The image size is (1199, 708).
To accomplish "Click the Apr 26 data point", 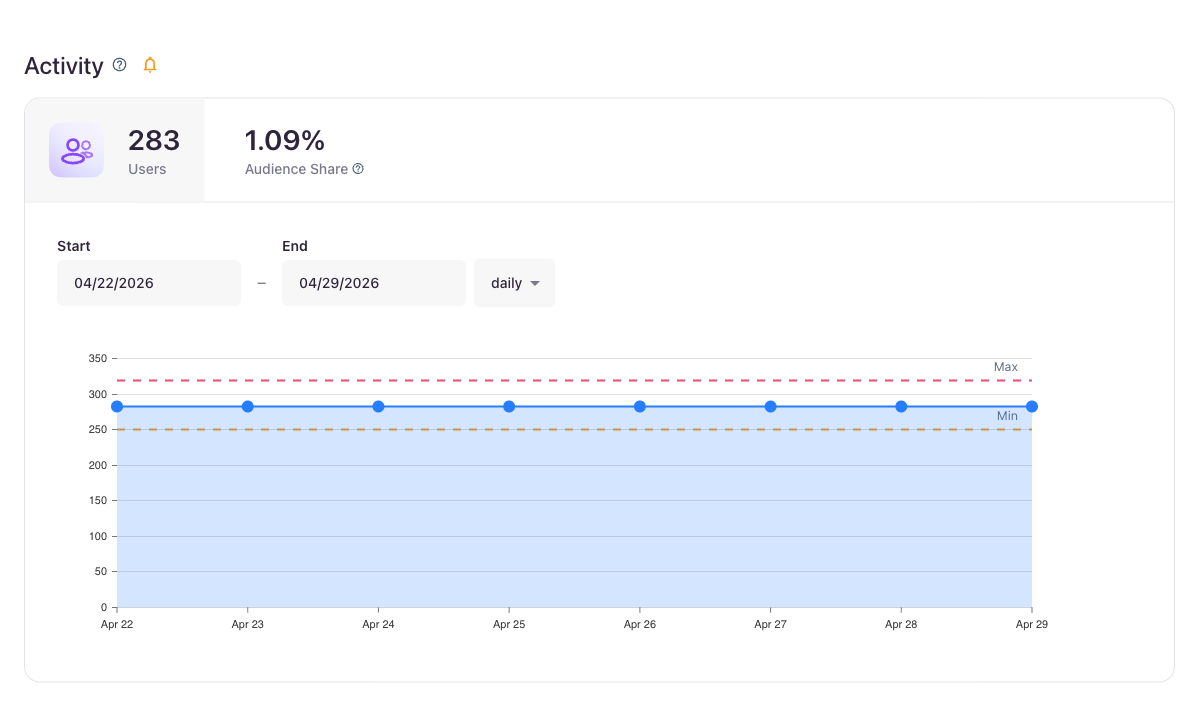I will click(640, 407).
